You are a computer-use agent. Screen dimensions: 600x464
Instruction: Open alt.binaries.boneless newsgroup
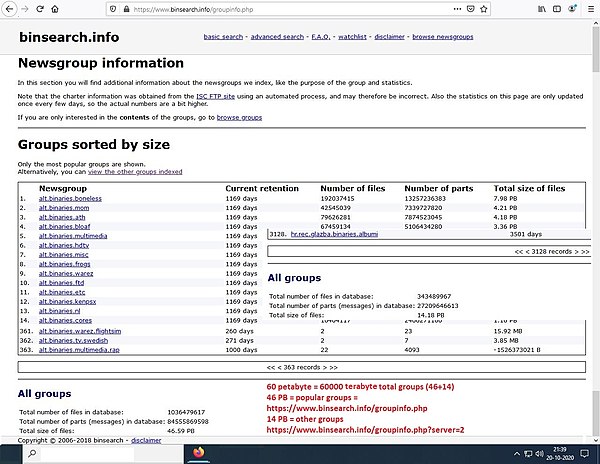pos(70,199)
